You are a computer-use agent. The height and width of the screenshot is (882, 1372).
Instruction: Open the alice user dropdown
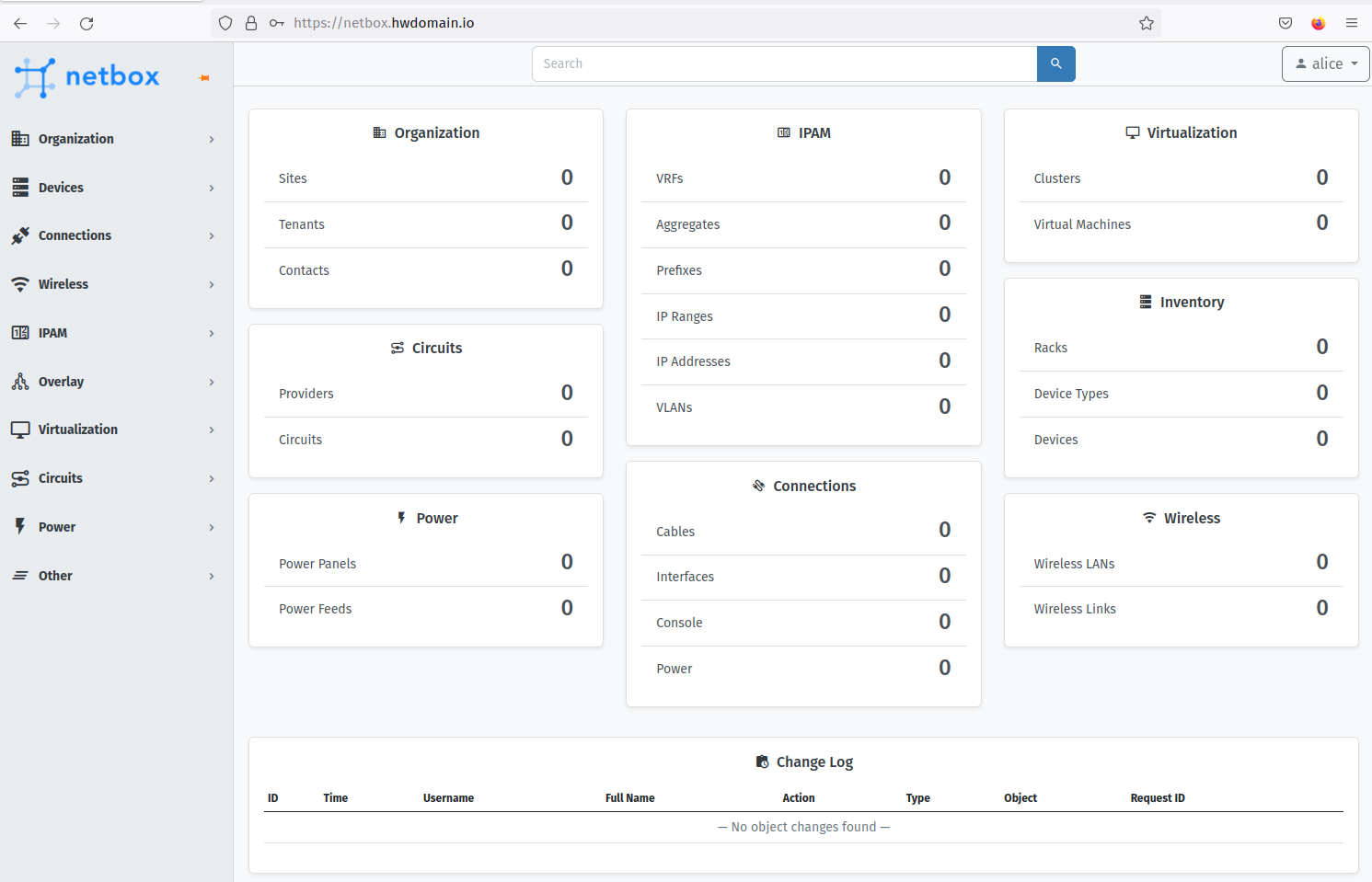click(1325, 63)
